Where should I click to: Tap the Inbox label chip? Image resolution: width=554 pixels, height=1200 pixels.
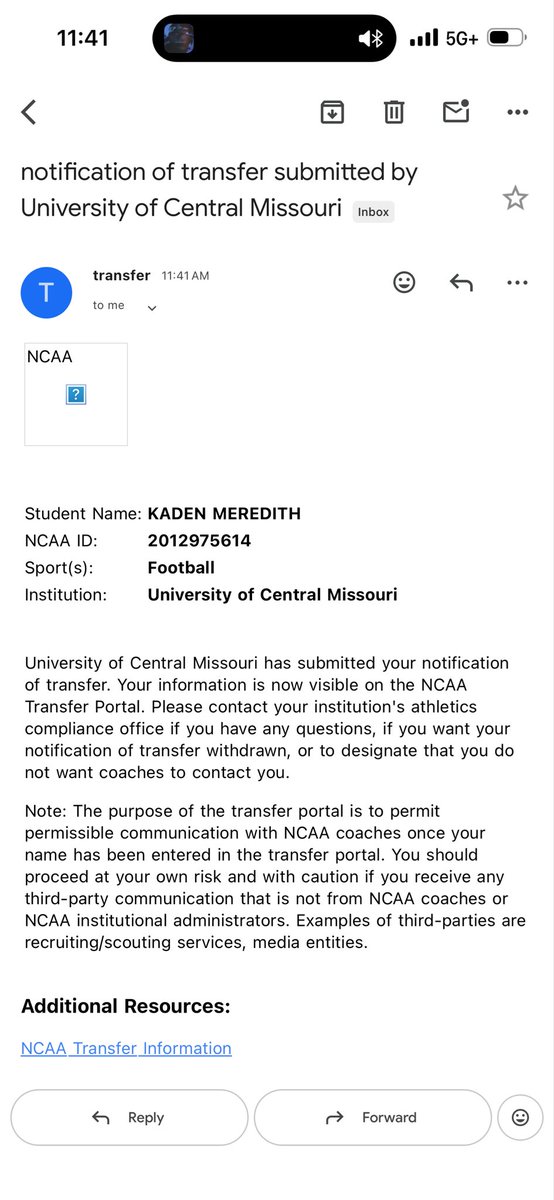click(x=374, y=212)
